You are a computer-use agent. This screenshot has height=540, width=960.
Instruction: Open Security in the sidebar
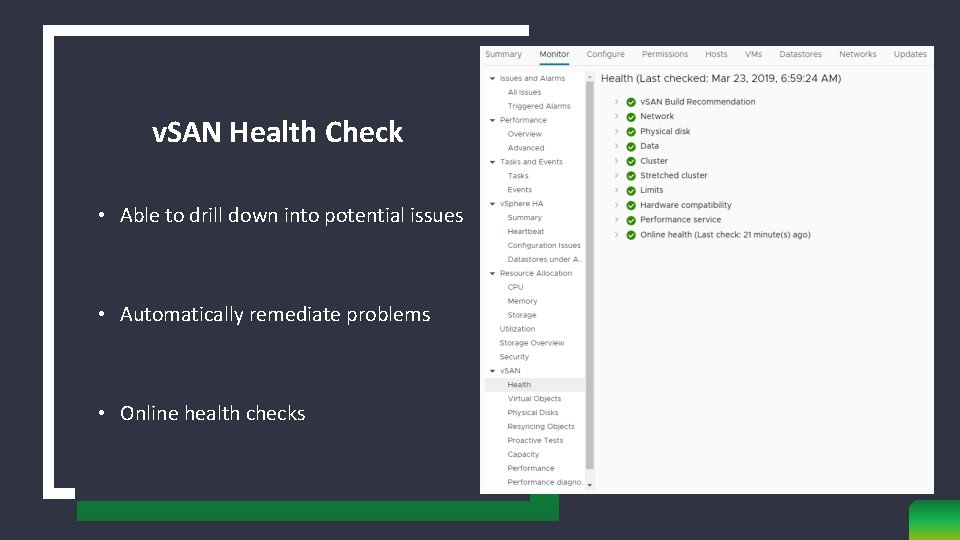[514, 357]
